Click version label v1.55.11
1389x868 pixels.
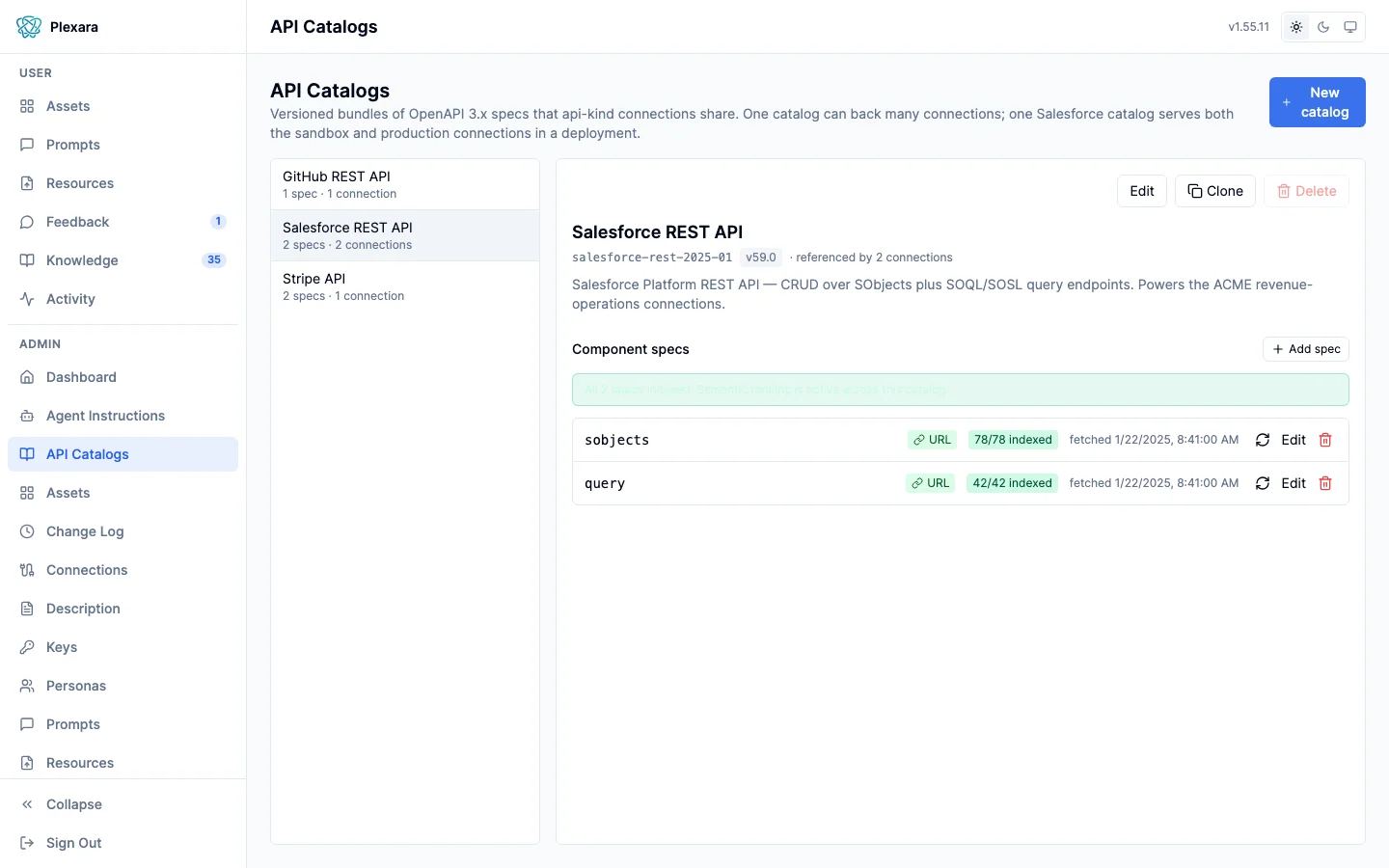tap(1248, 27)
